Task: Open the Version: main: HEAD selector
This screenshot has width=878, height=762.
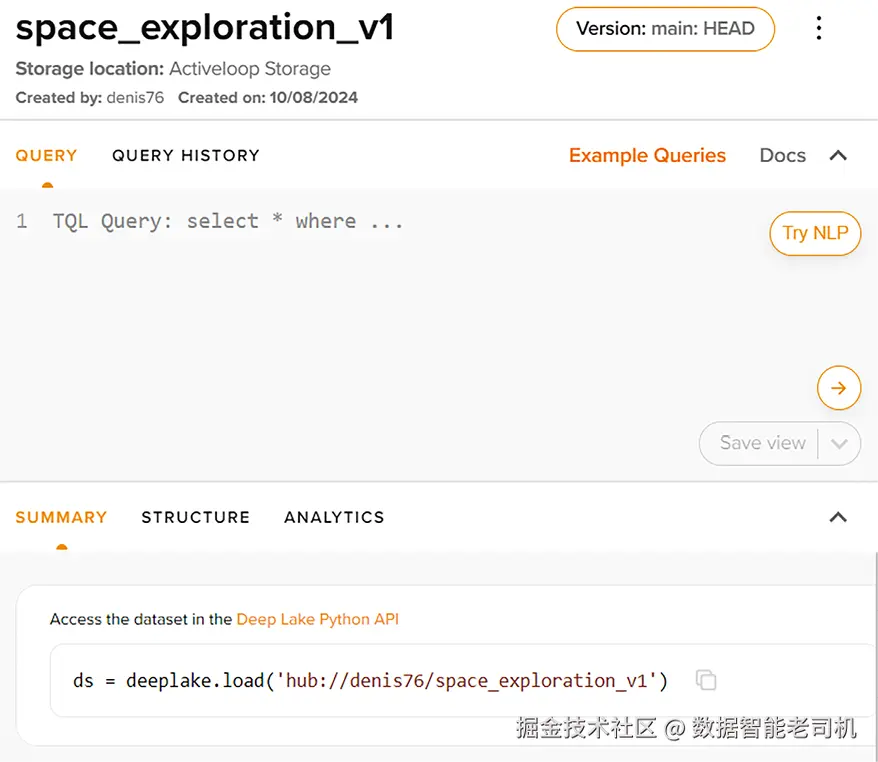Action: (x=665, y=29)
